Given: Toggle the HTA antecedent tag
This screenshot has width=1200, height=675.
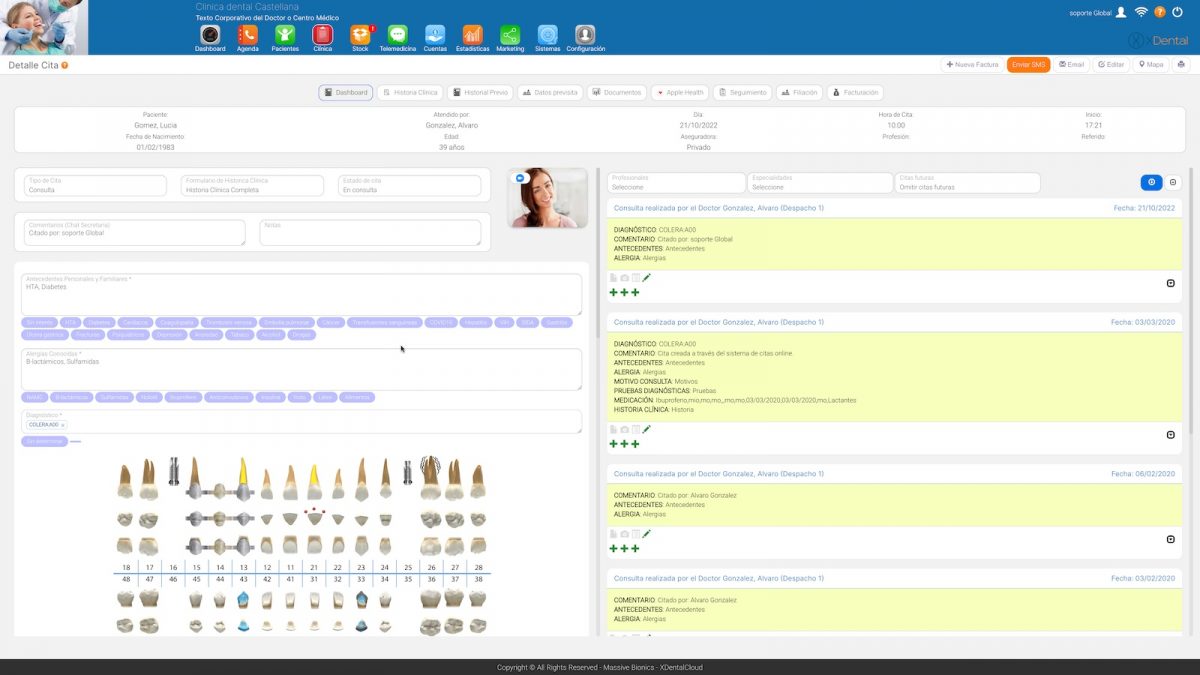Looking at the screenshot, I should (70, 323).
